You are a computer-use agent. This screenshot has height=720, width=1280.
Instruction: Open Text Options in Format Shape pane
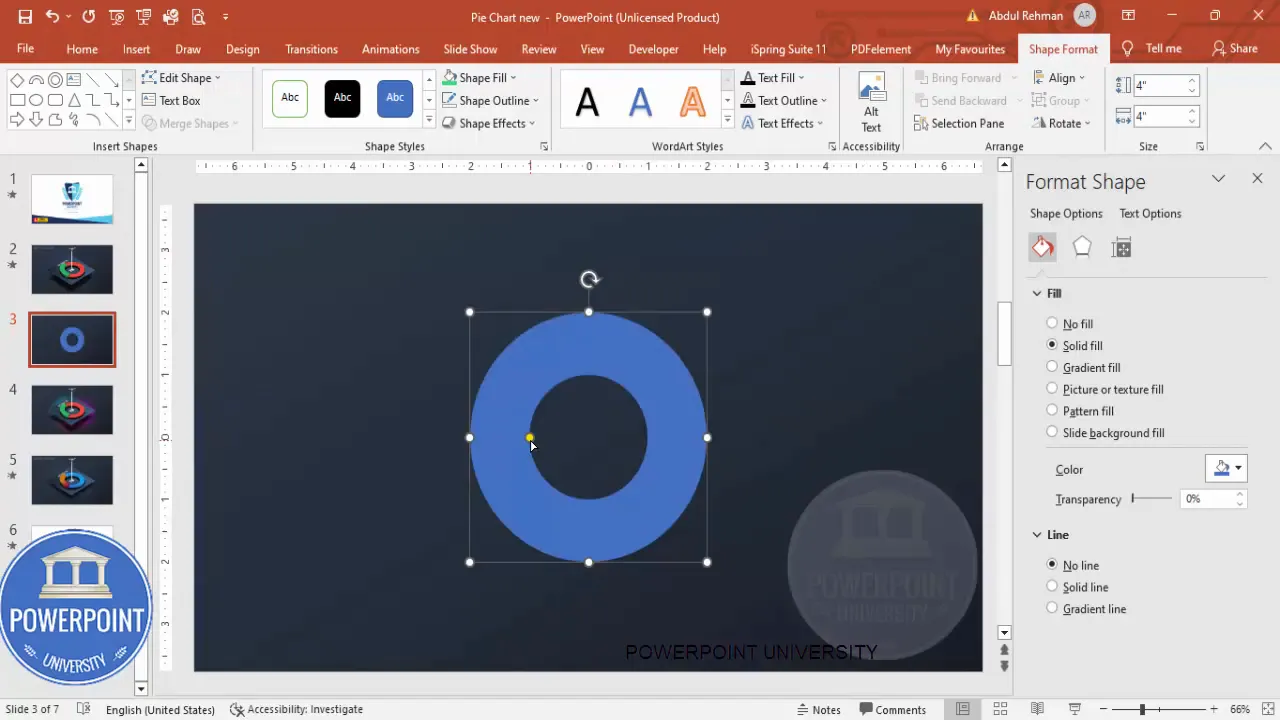(1150, 213)
